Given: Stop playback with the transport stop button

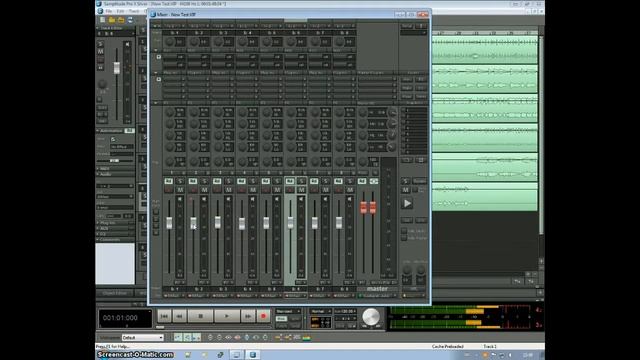Looking at the screenshot, I should 200,316.
